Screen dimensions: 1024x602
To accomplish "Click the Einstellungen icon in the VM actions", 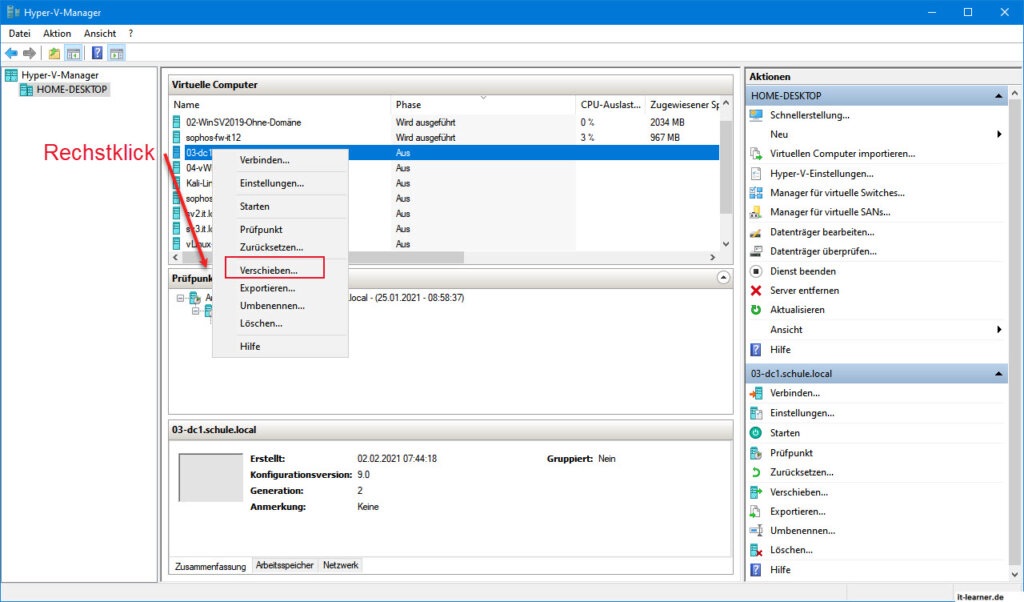I will pos(756,413).
